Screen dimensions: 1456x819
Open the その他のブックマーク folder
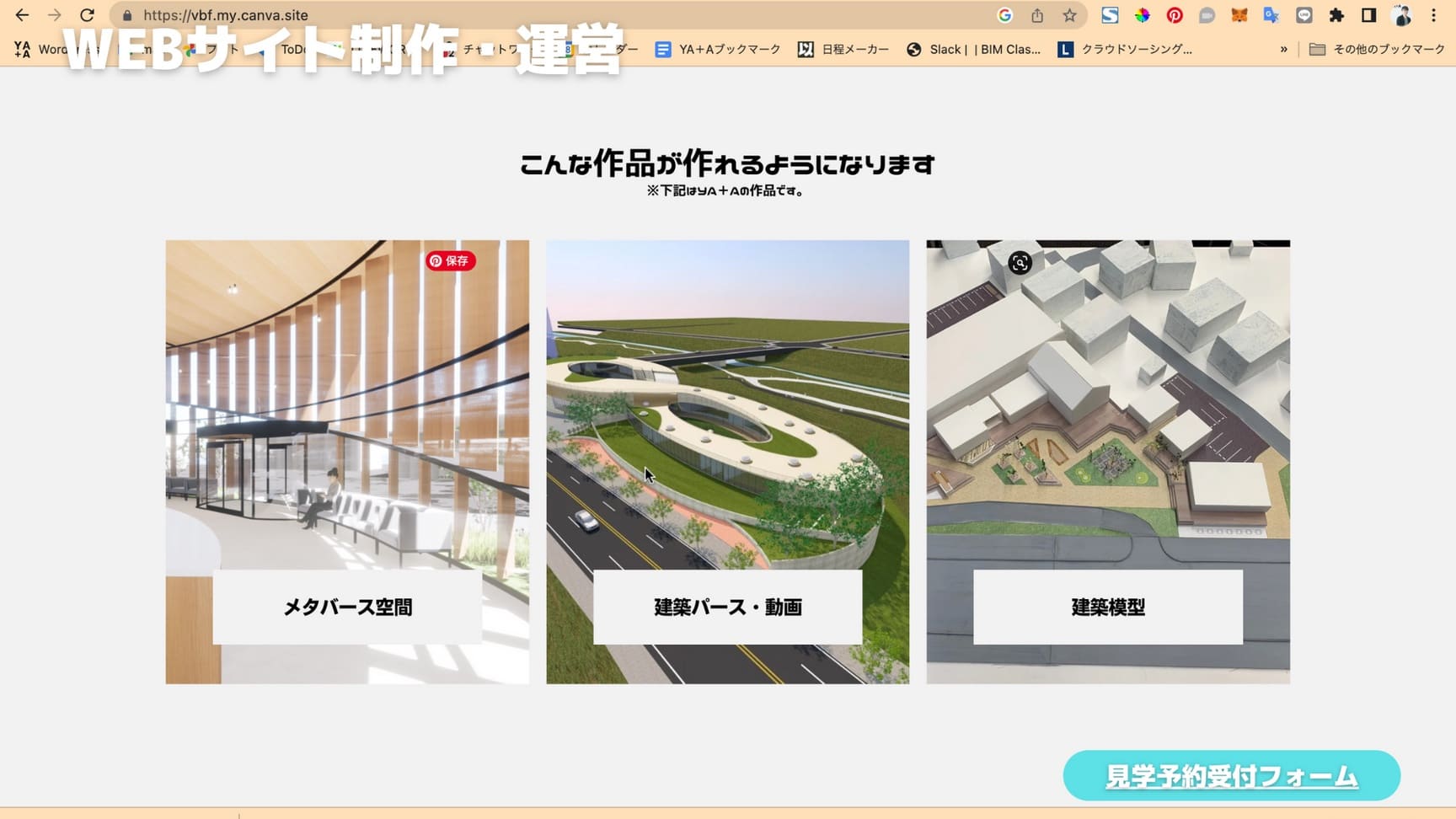[x=1377, y=50]
